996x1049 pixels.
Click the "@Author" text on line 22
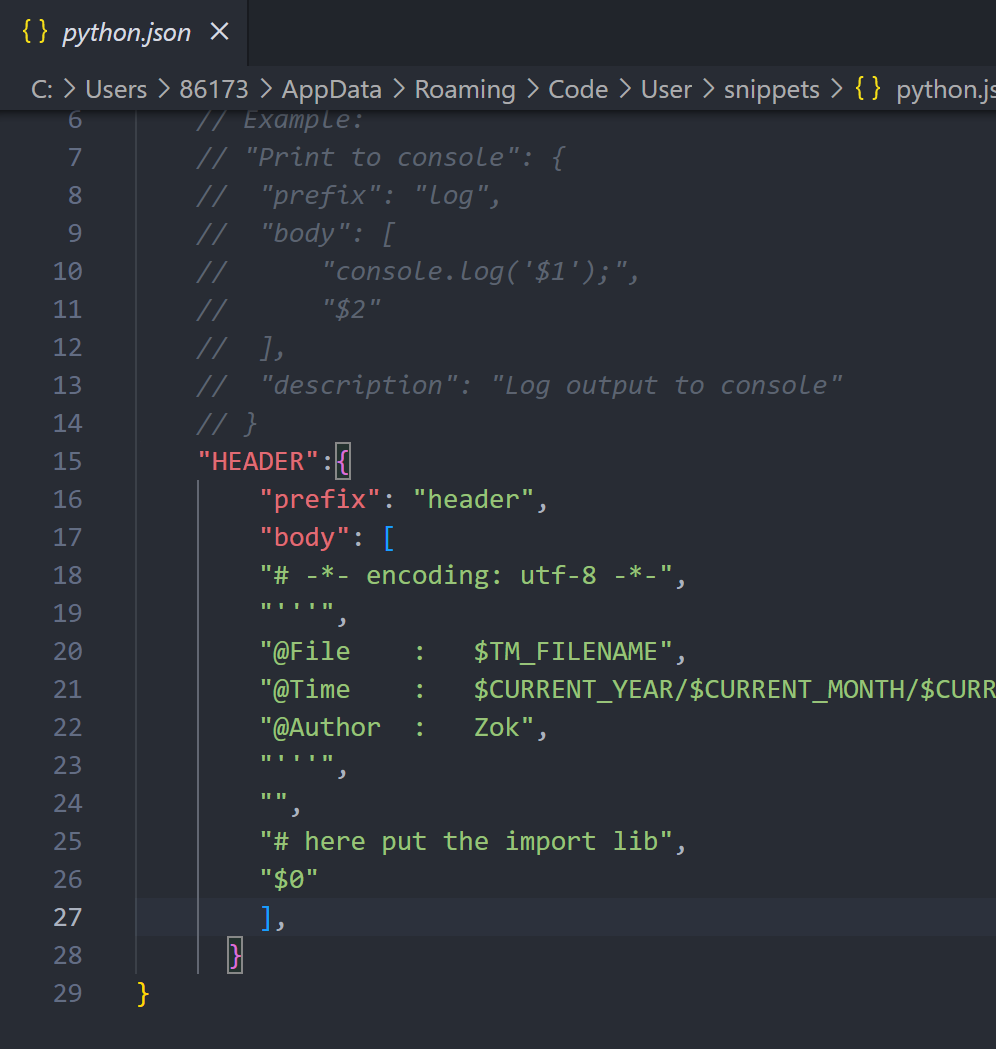click(x=327, y=728)
